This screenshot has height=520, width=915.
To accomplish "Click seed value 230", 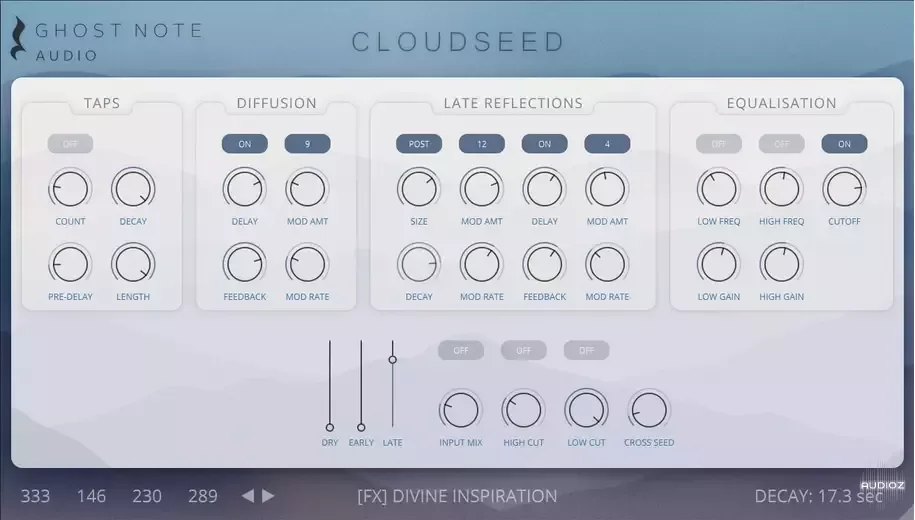I will 146,496.
